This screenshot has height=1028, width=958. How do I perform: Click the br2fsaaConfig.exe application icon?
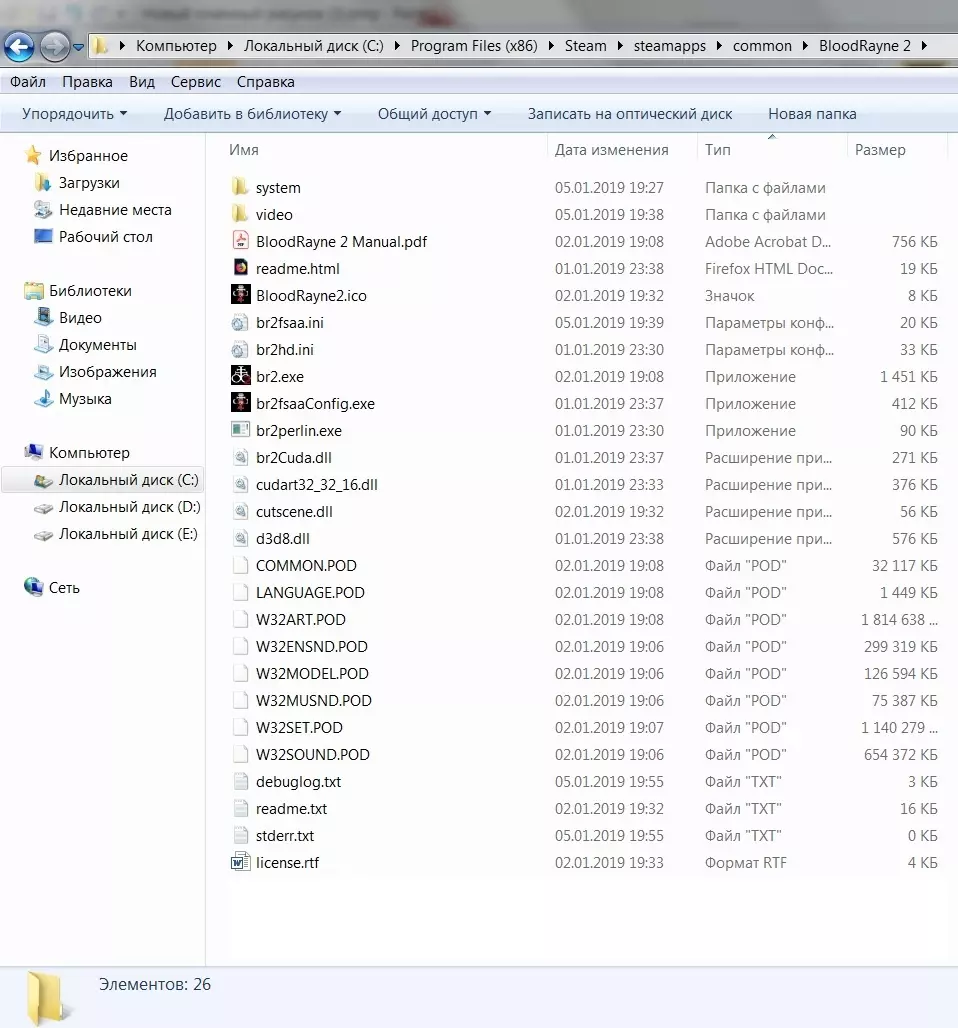pos(240,404)
